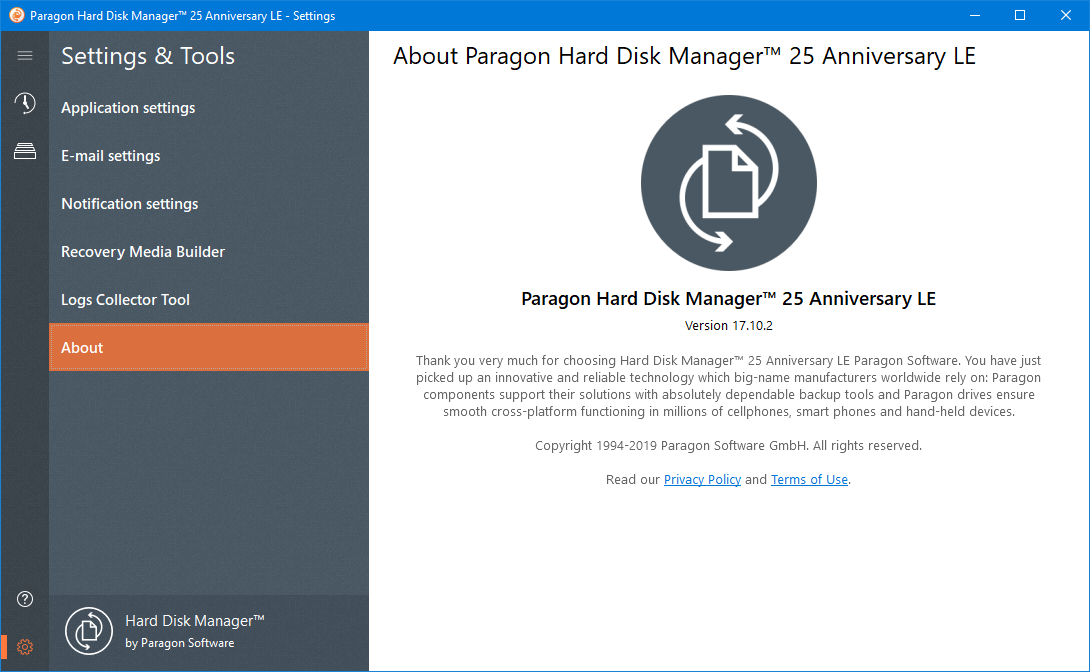The height and width of the screenshot is (672, 1090).
Task: Click the Copyright 1994-2019 Paragon Software line
Action: pyautogui.click(x=729, y=445)
